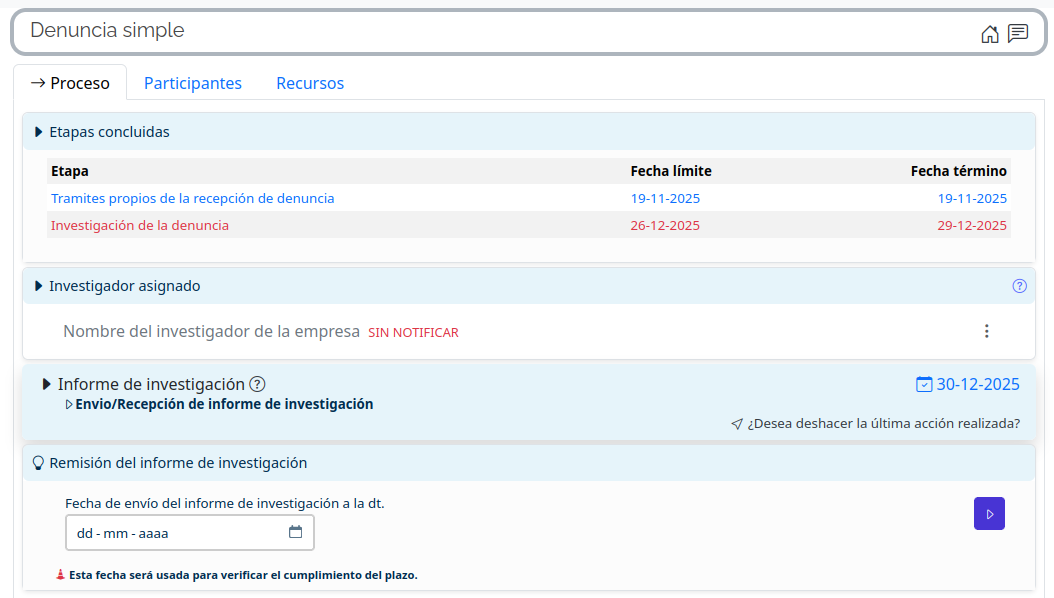Click the calendar icon next to 30-12-2025

(924, 384)
